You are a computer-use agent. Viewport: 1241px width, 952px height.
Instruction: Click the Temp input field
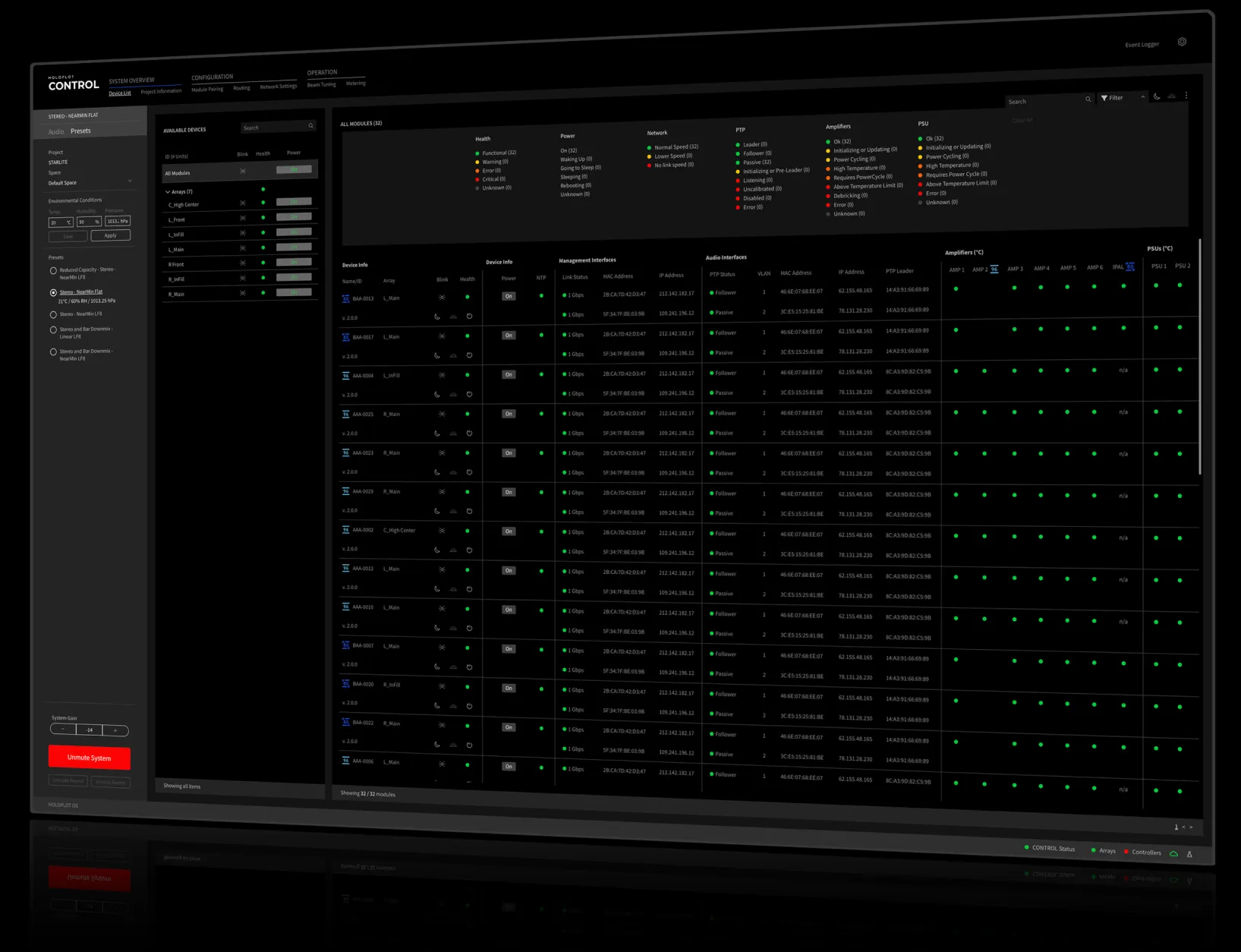coord(61,222)
